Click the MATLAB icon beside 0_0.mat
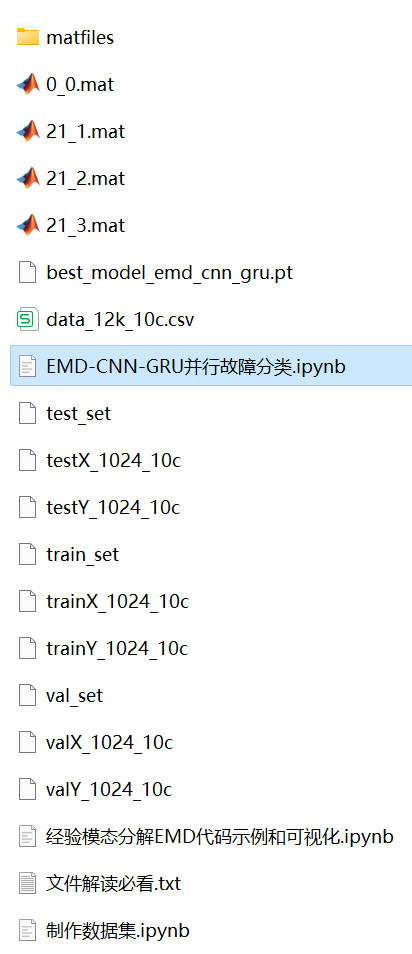Image resolution: width=412 pixels, height=954 pixels. 27,84
